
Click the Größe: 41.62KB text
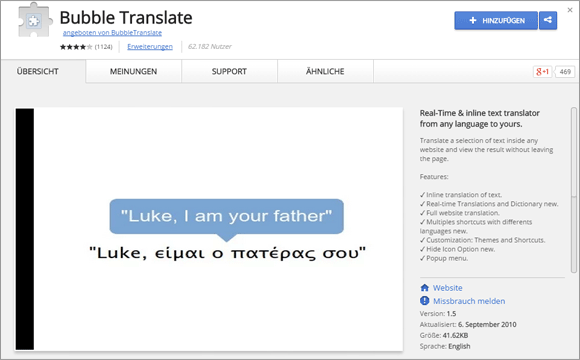tap(444, 335)
